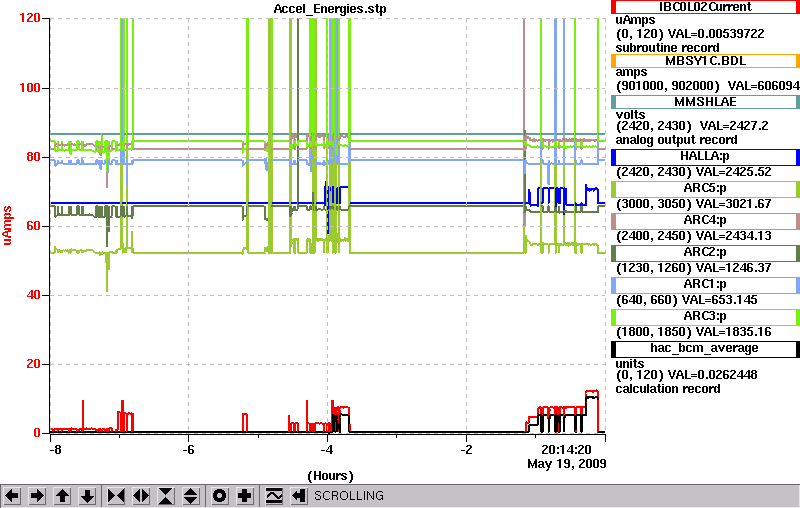This screenshot has width=800, height=508.
Task: Click the 'units' label under hac_bcm_average
Action: click(630, 364)
